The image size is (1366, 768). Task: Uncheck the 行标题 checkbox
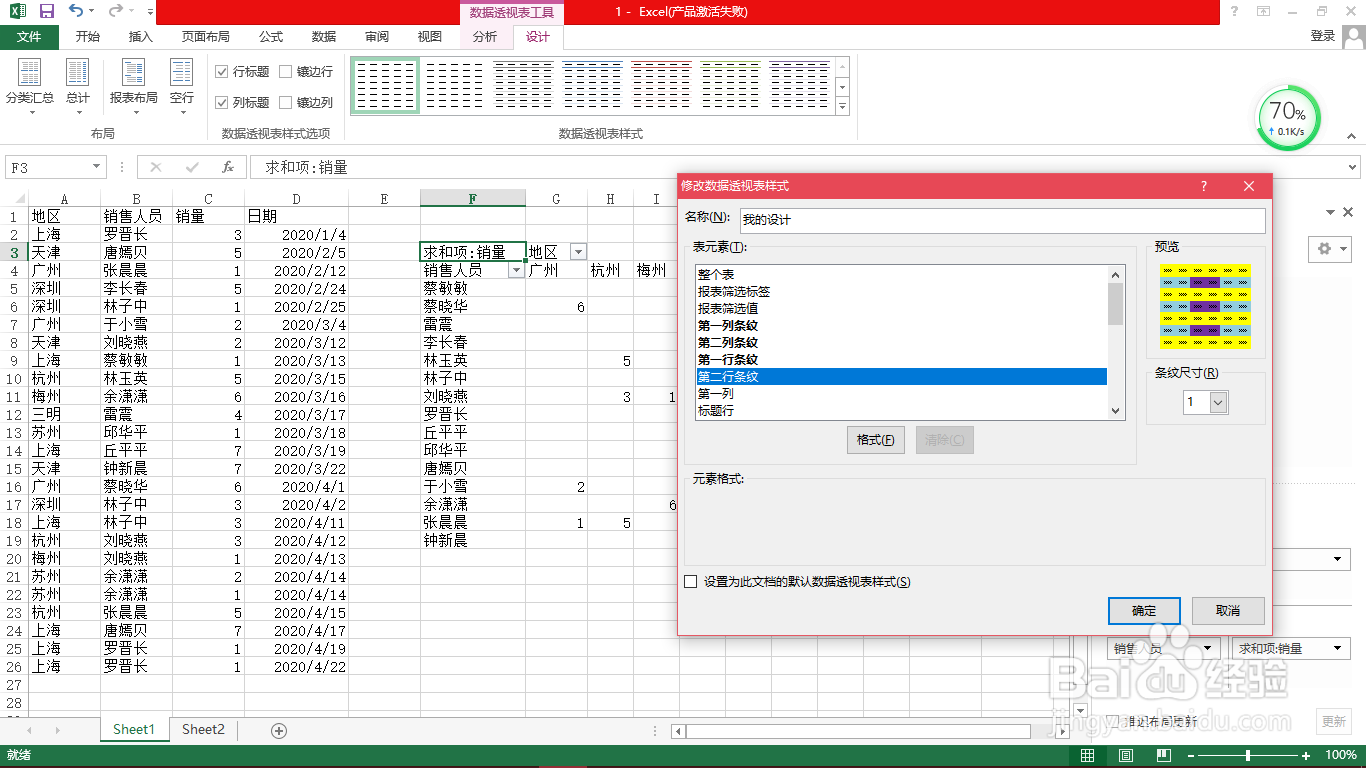point(222,71)
